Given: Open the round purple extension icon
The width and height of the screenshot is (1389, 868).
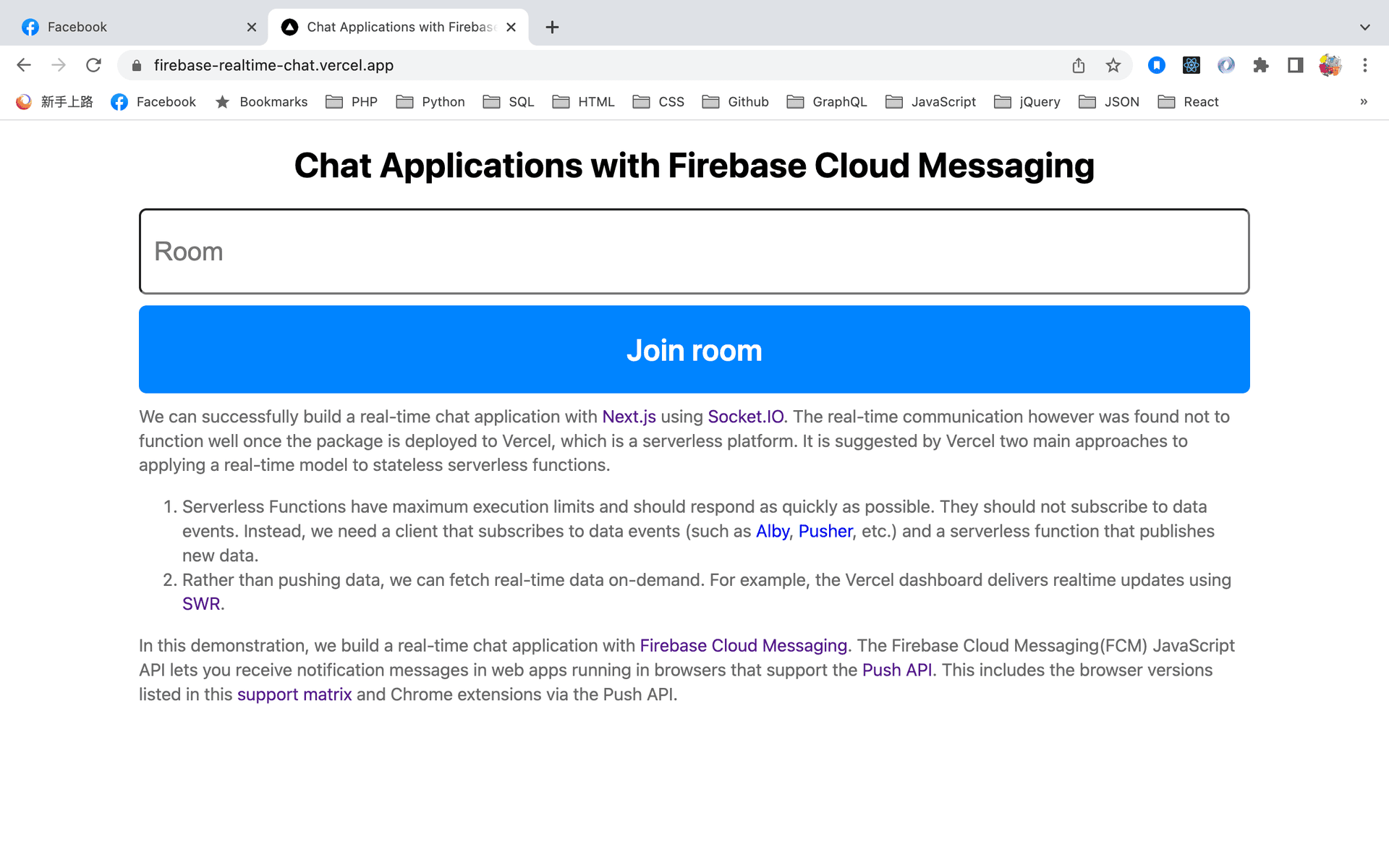Looking at the screenshot, I should [x=1226, y=66].
